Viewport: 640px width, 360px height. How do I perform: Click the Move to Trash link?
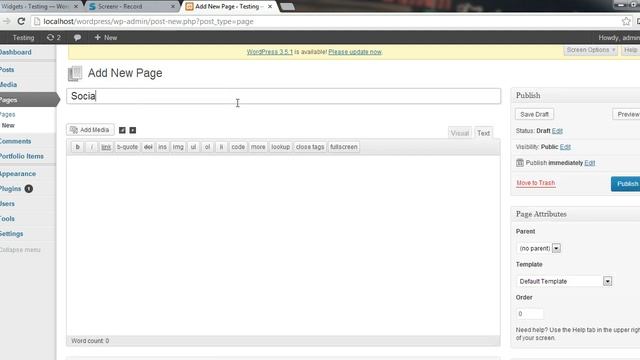536,183
